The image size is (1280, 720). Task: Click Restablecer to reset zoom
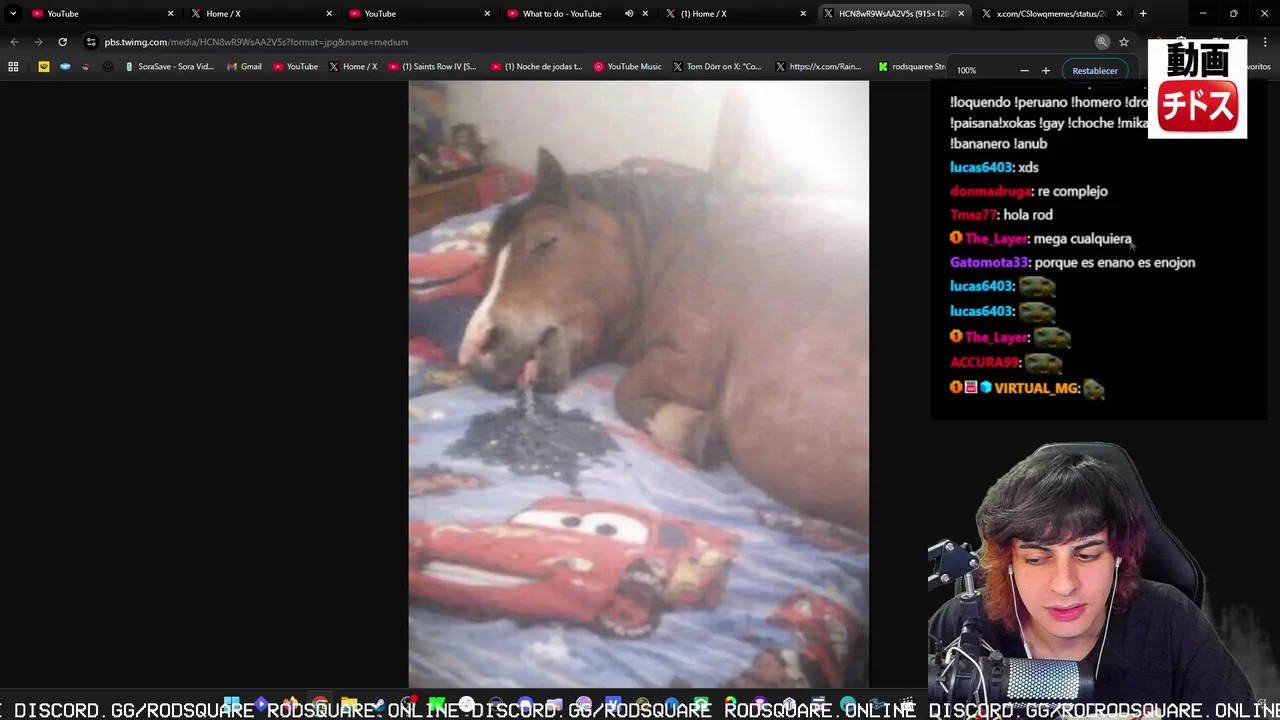point(1095,71)
